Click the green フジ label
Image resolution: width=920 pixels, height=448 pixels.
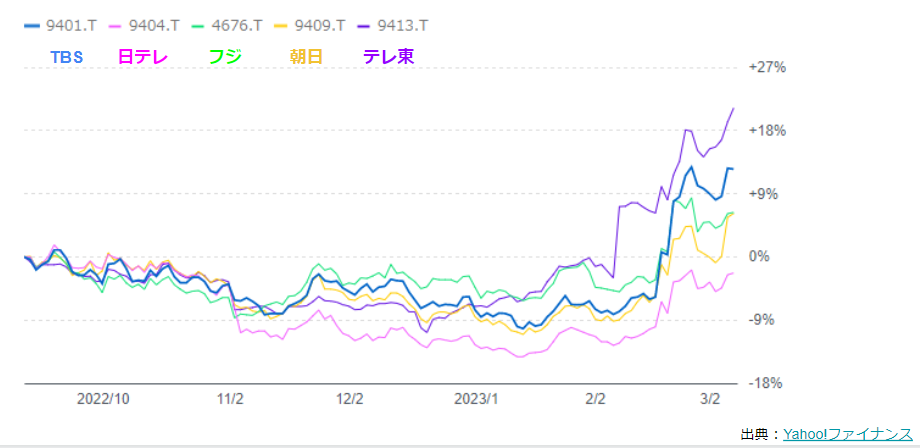[225, 57]
